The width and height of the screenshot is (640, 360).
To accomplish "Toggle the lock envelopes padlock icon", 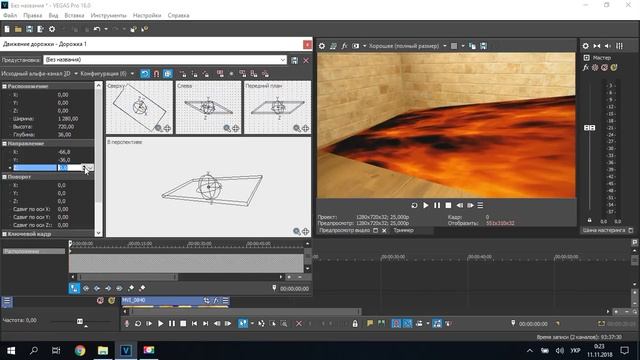I will pos(355,324).
